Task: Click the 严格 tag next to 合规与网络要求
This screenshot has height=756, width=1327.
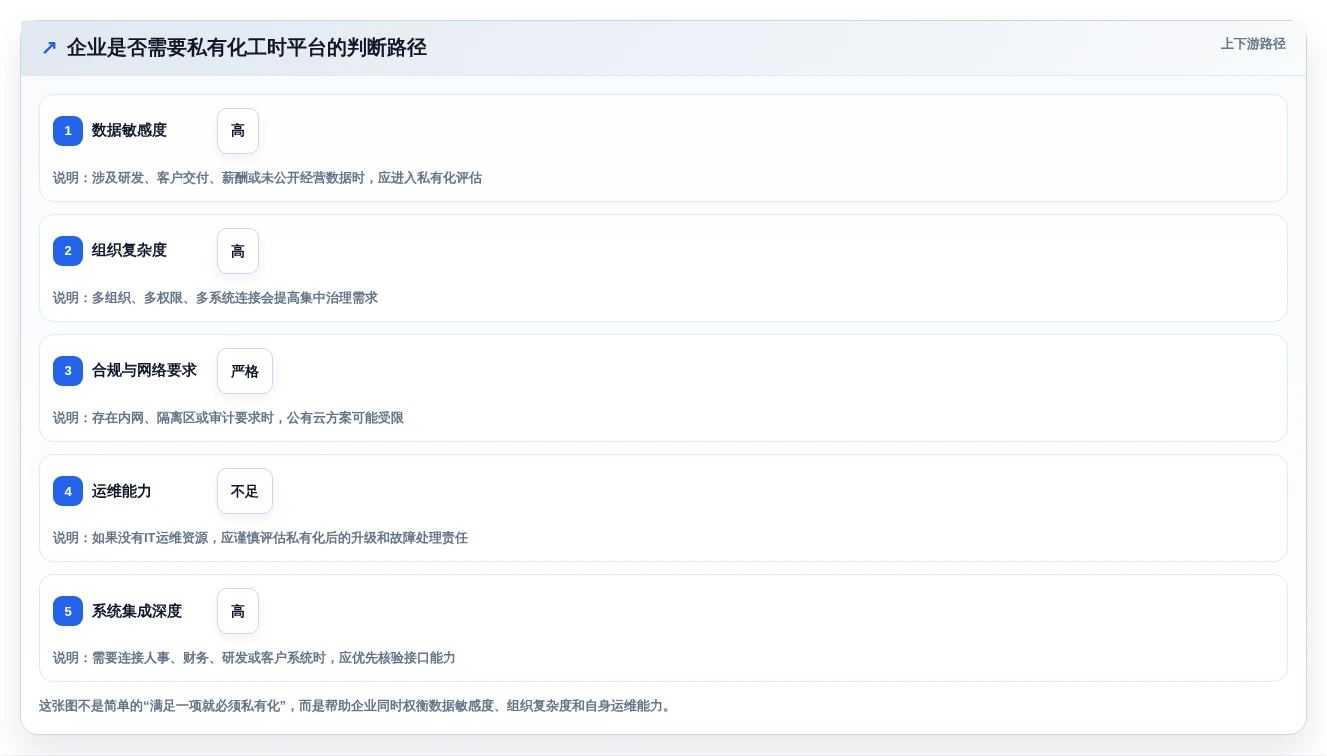Action: [245, 371]
